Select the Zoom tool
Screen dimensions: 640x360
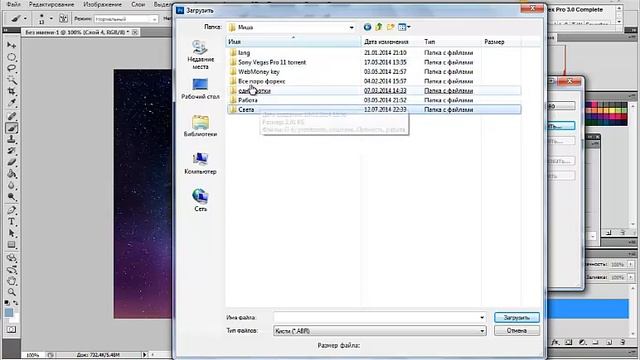(x=11, y=292)
